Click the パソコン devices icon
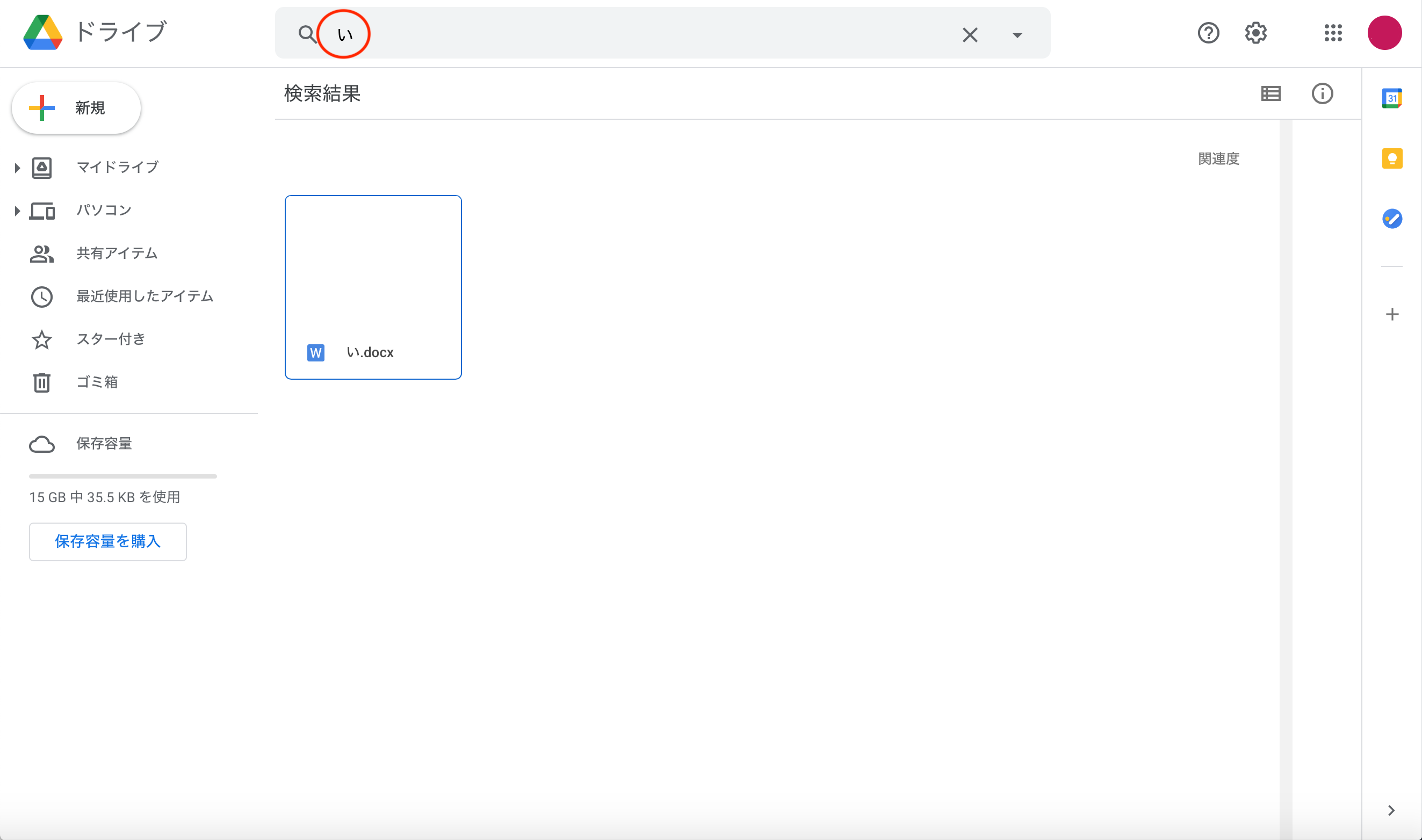Viewport: 1422px width, 840px height. point(42,211)
